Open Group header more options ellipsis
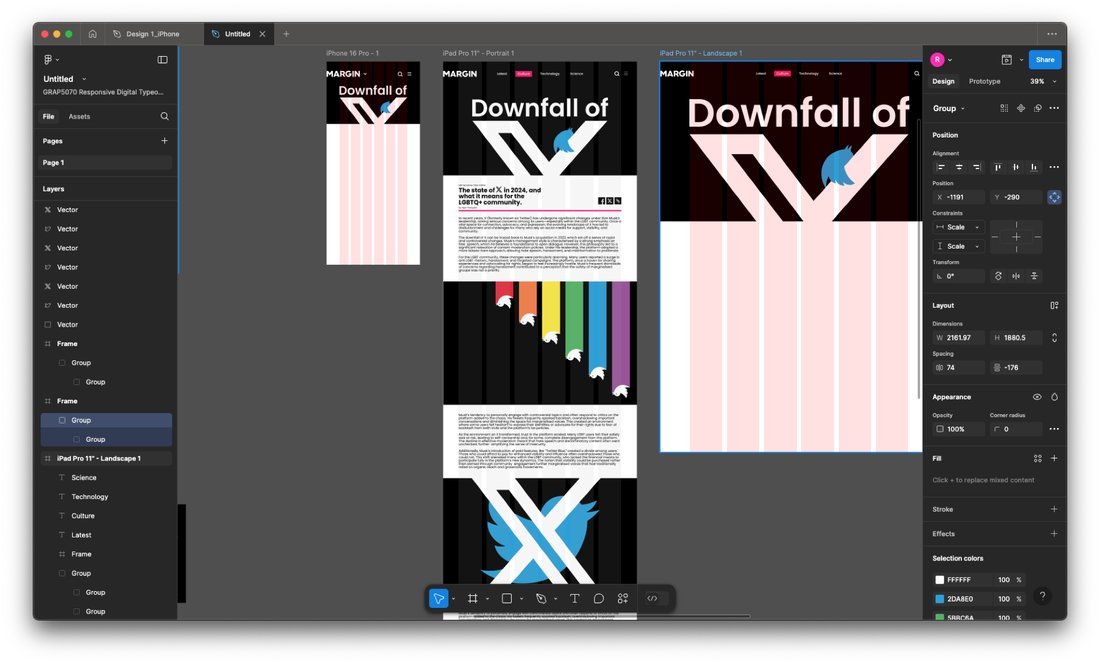Image resolution: width=1100 pixels, height=664 pixels. [x=1054, y=108]
